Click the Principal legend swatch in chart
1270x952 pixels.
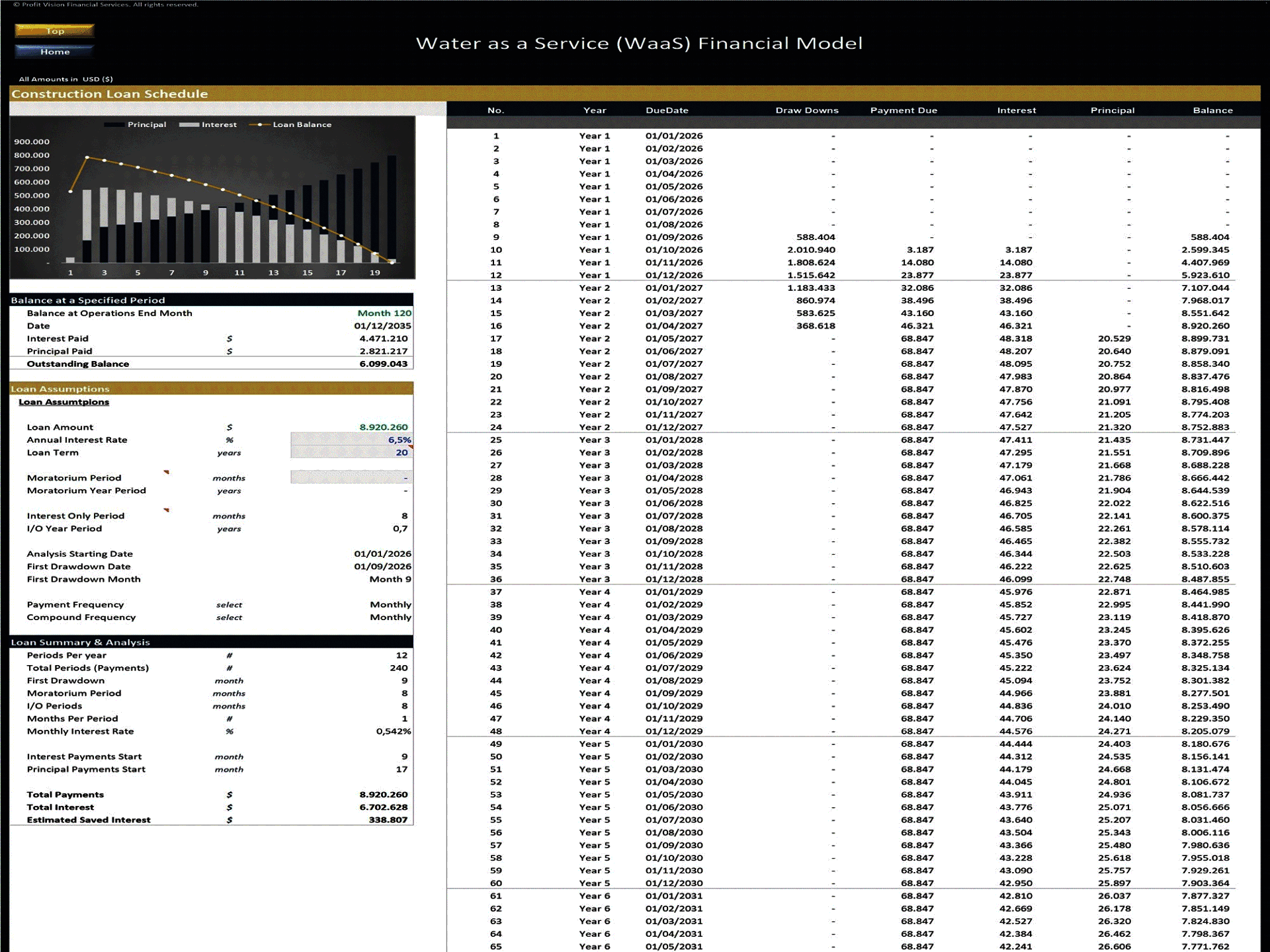[x=114, y=124]
